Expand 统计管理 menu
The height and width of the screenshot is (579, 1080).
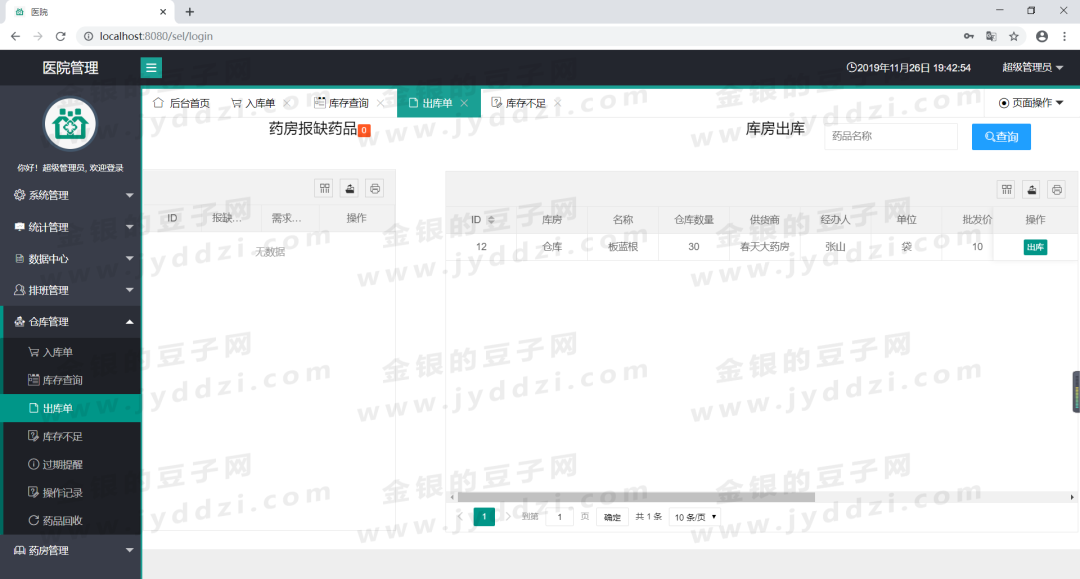coord(70,227)
